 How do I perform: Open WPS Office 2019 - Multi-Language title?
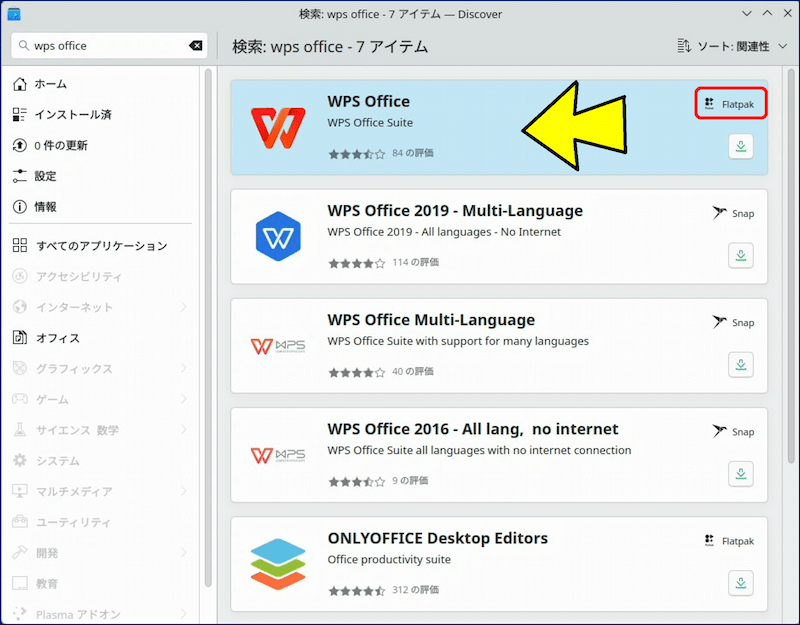454,211
